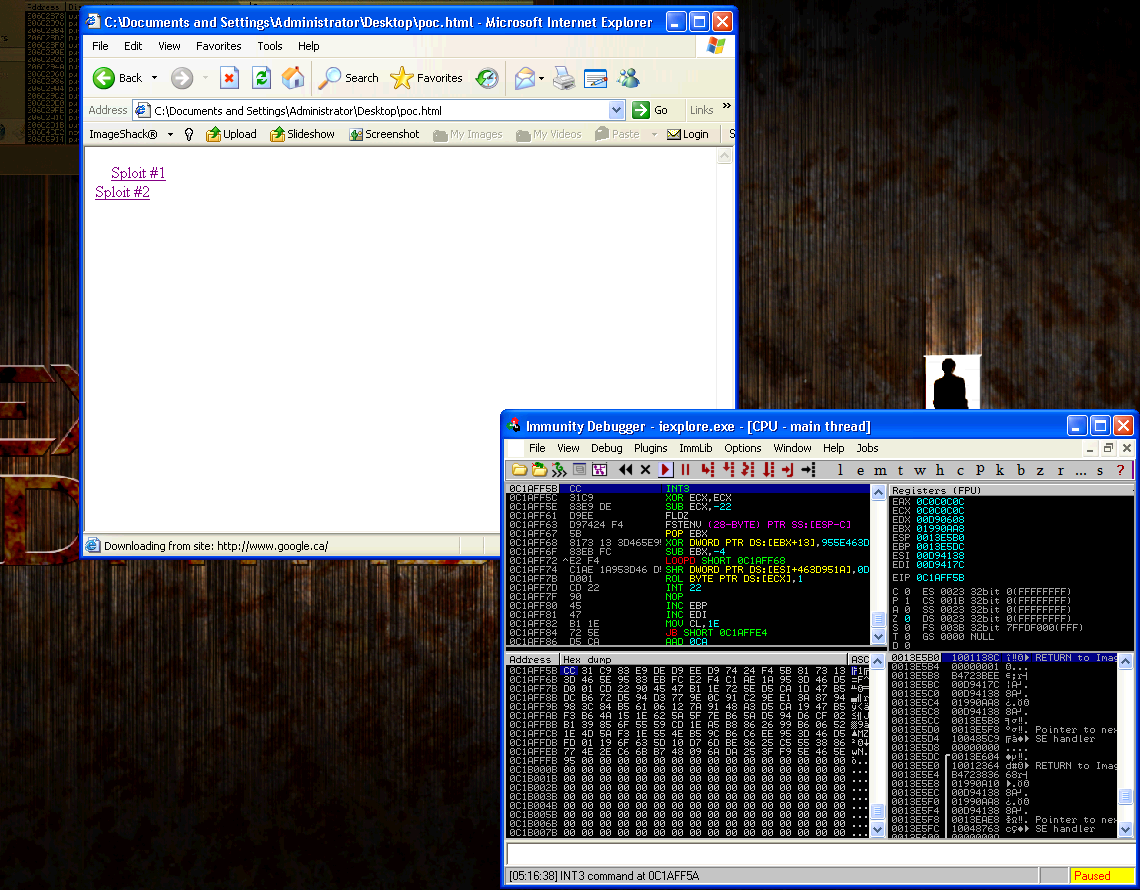Expand the Links toolbar chevron

726,106
